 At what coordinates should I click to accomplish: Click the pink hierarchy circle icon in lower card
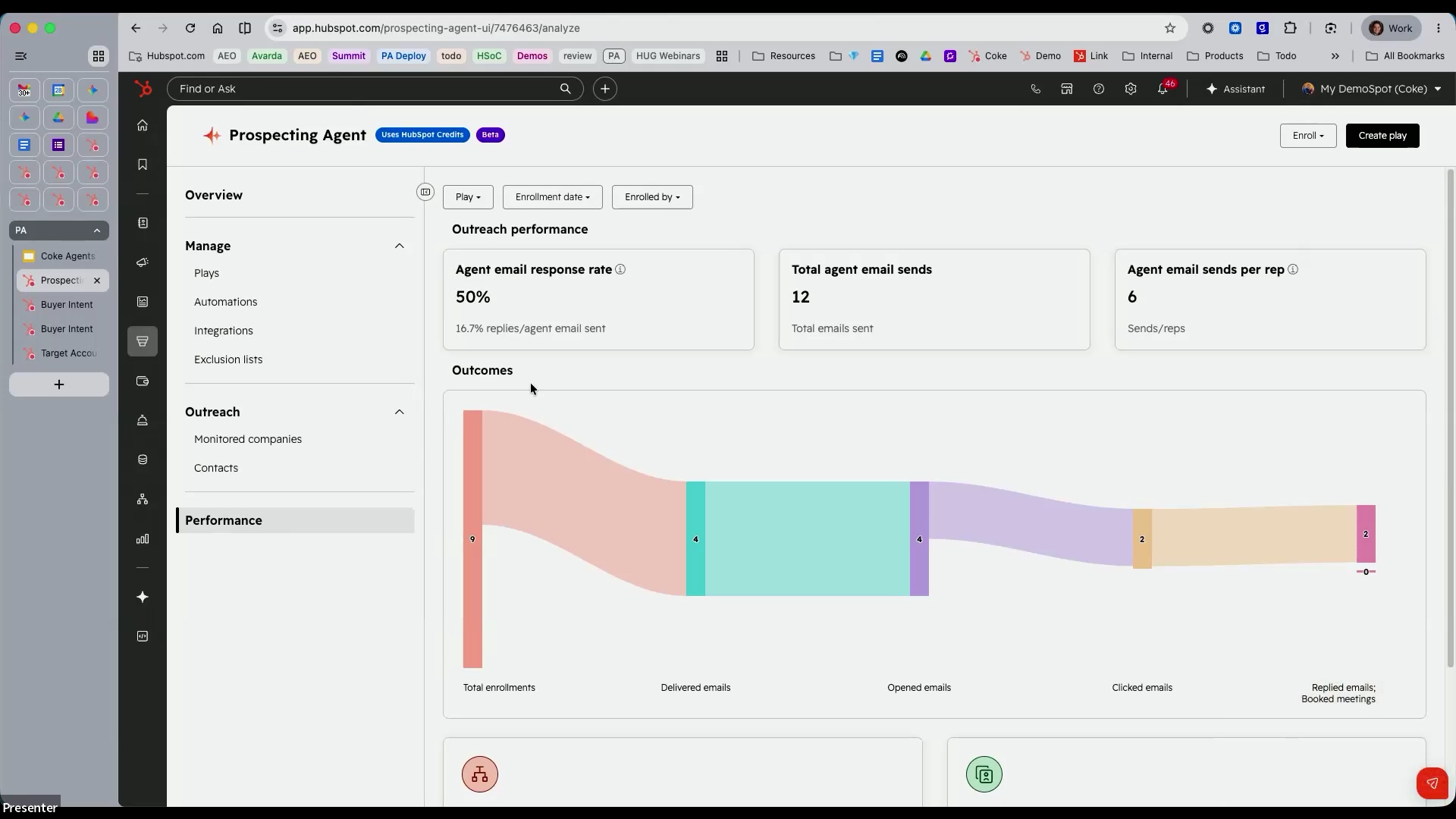480,774
